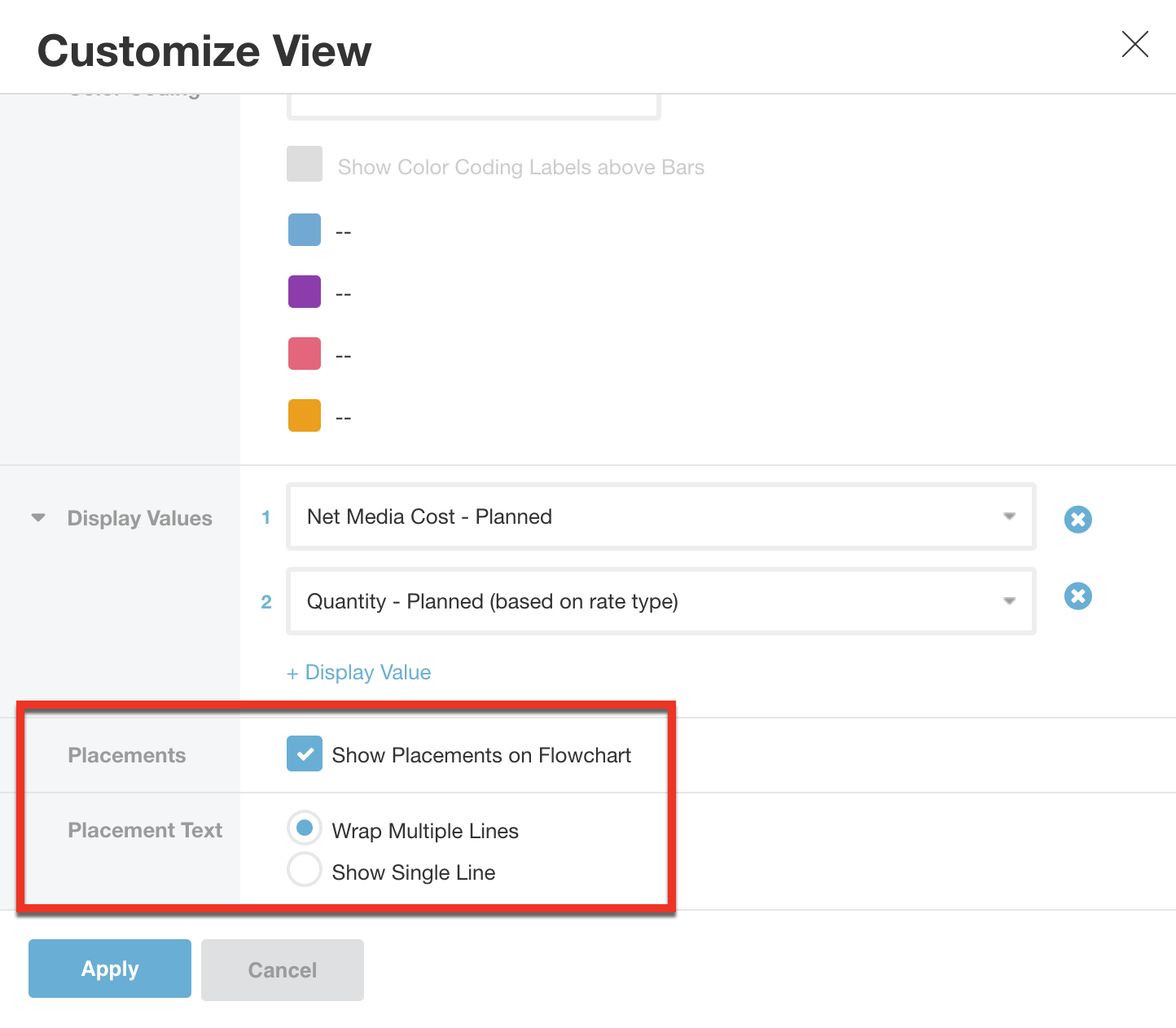This screenshot has width=1176, height=1028.
Task: Remove the Quantity - Planned display value
Action: (x=1077, y=596)
